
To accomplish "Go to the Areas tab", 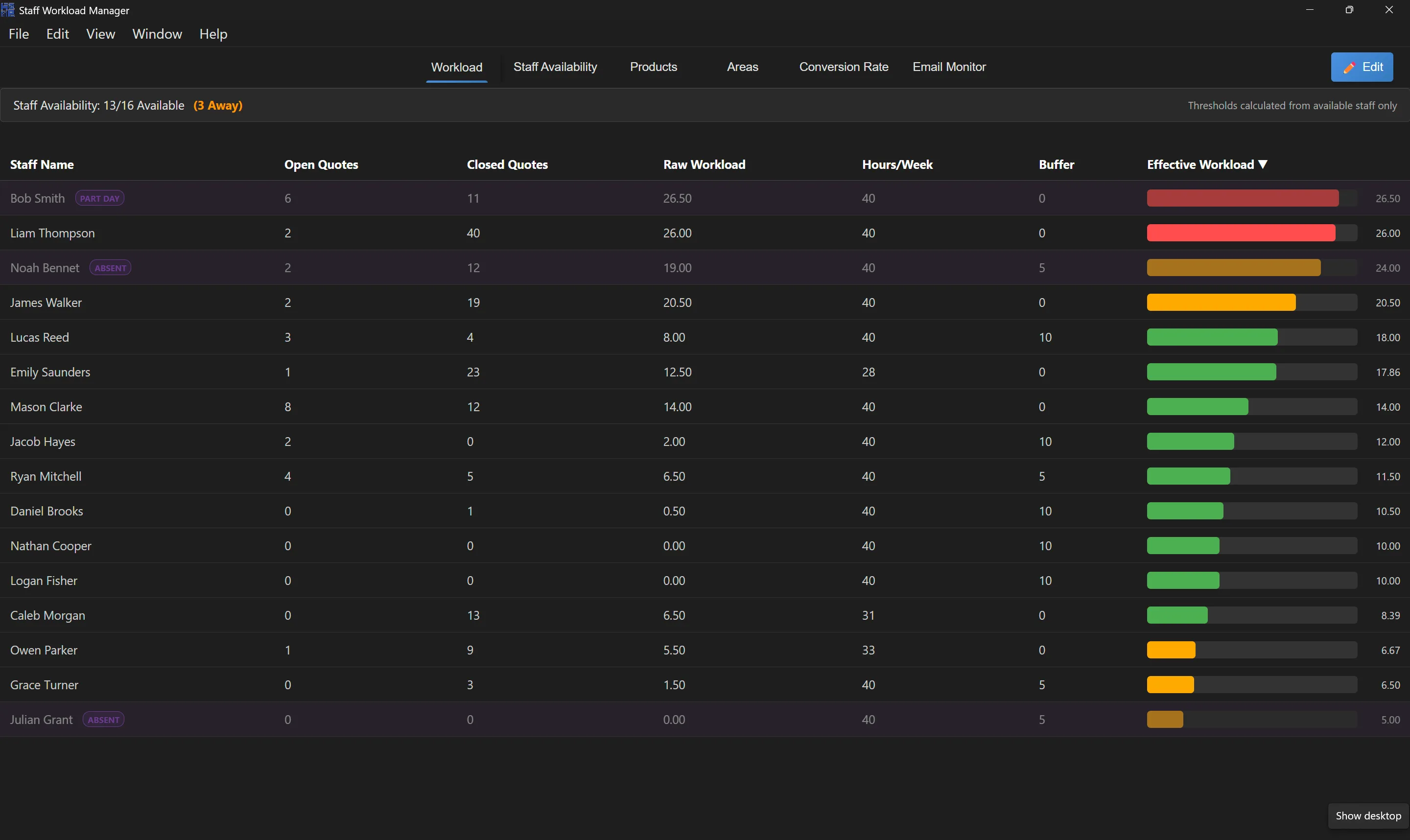I will click(743, 67).
